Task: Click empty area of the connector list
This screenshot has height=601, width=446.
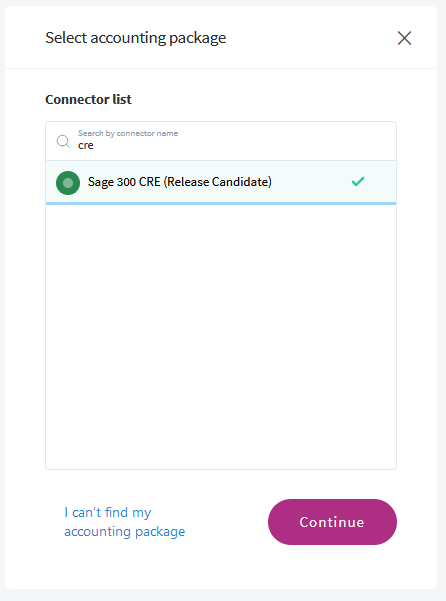Action: point(221,337)
